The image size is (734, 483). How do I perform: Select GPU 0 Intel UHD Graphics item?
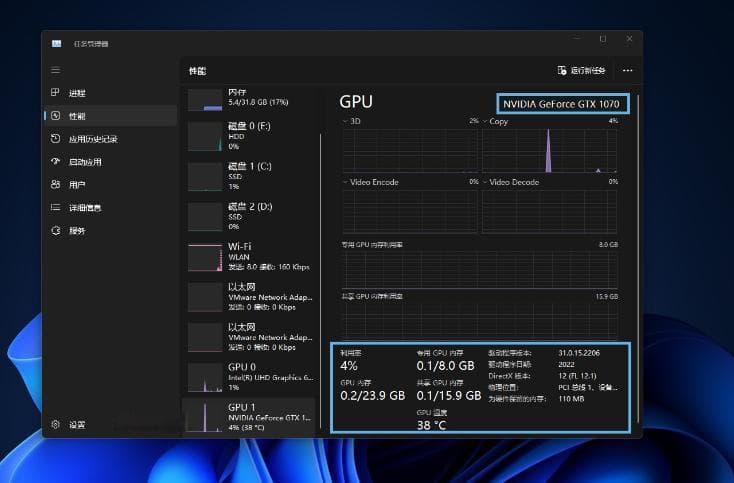click(250, 377)
